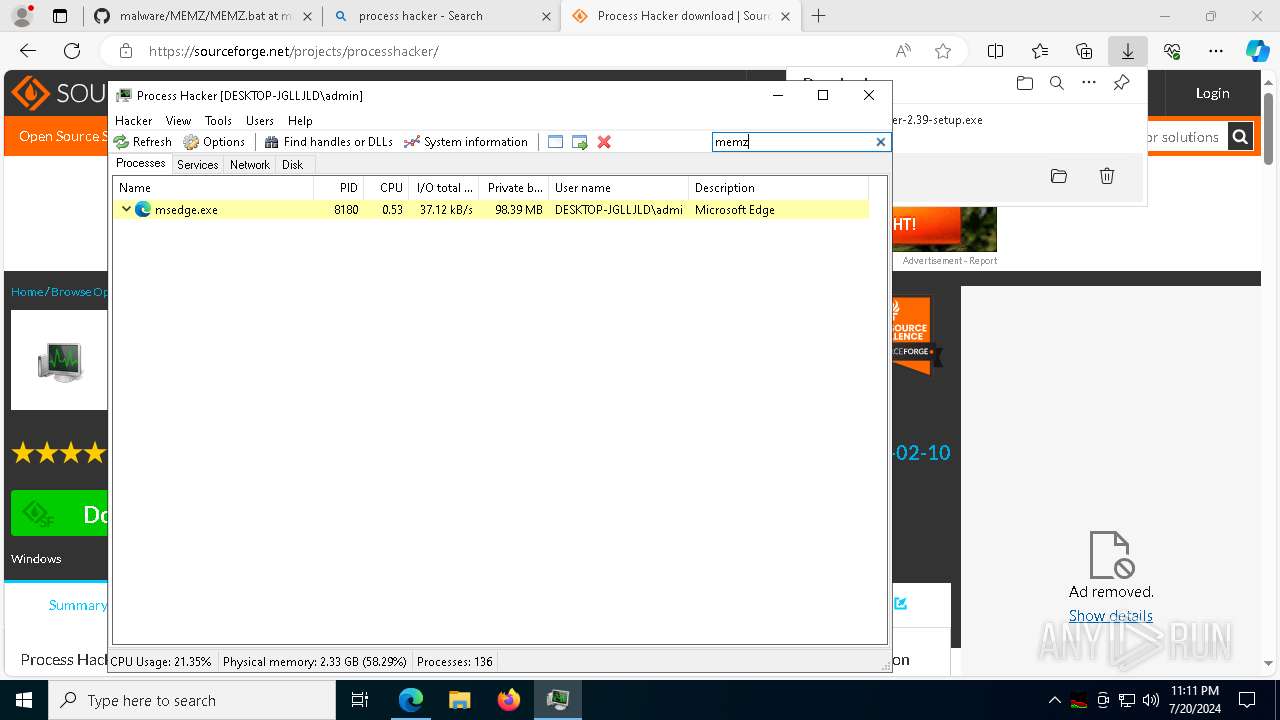
Task: Pin the Downloads panel
Action: pos(1121,83)
